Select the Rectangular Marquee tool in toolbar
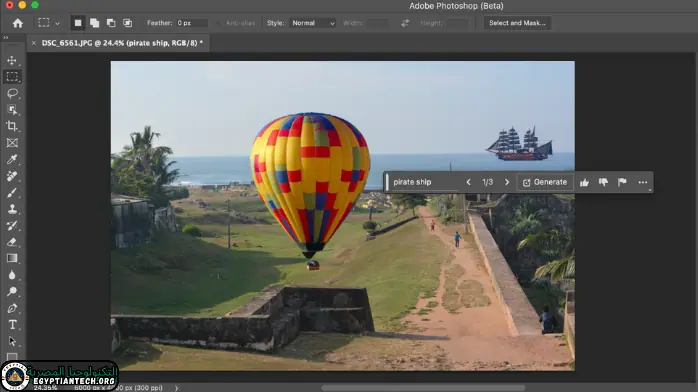Image resolution: width=698 pixels, height=392 pixels. point(12,77)
